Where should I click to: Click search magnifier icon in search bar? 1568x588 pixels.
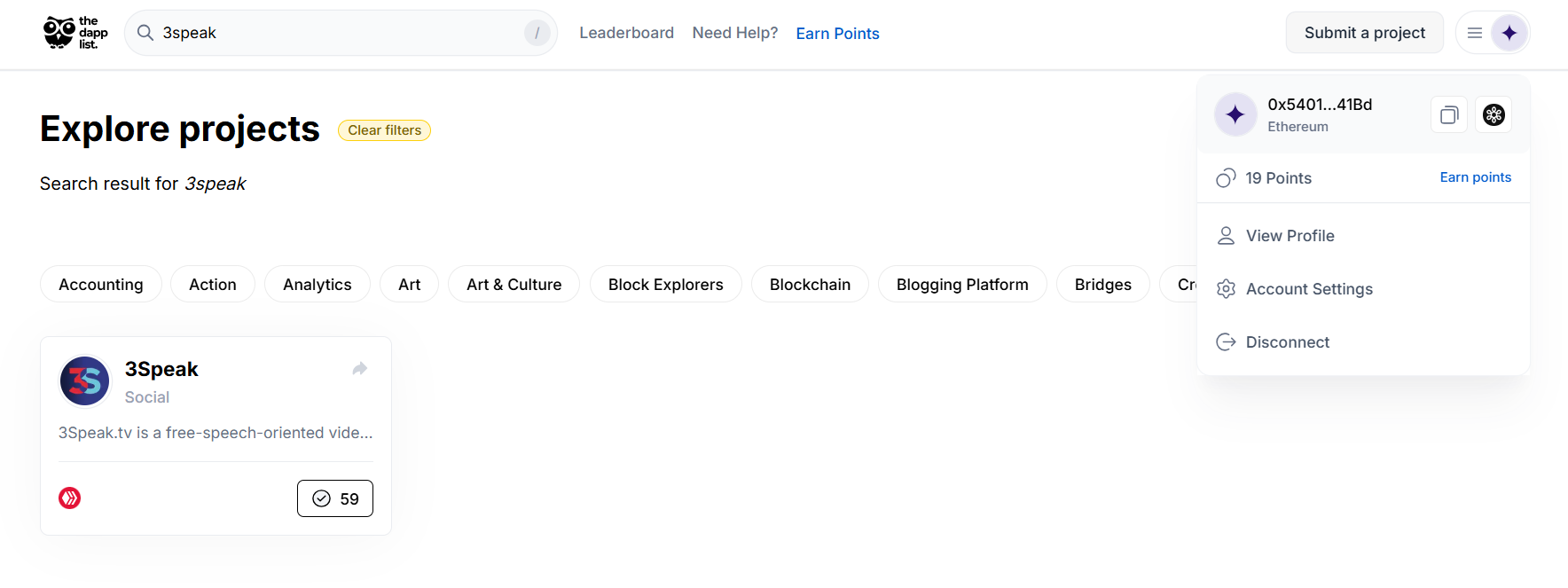coord(145,33)
